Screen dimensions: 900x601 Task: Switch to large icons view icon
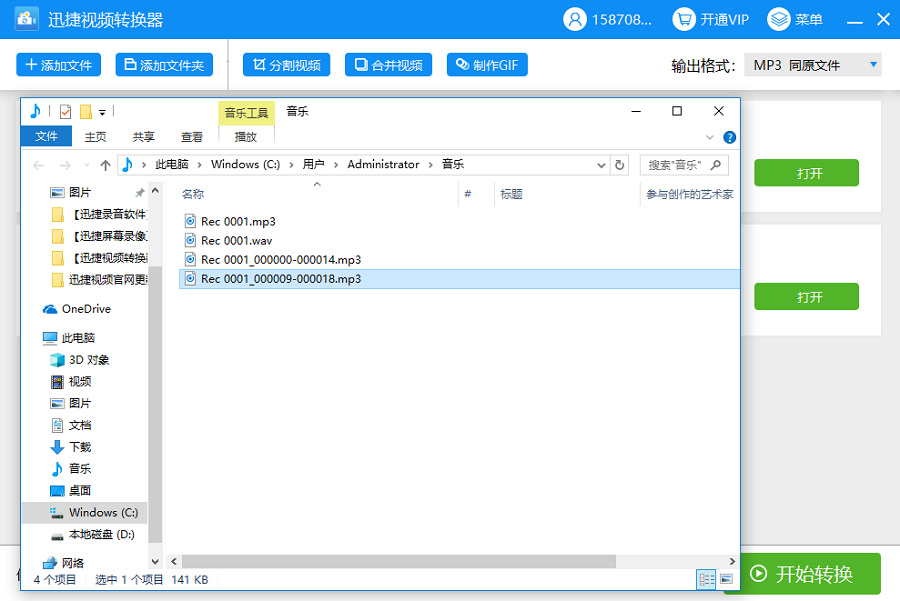point(727,579)
